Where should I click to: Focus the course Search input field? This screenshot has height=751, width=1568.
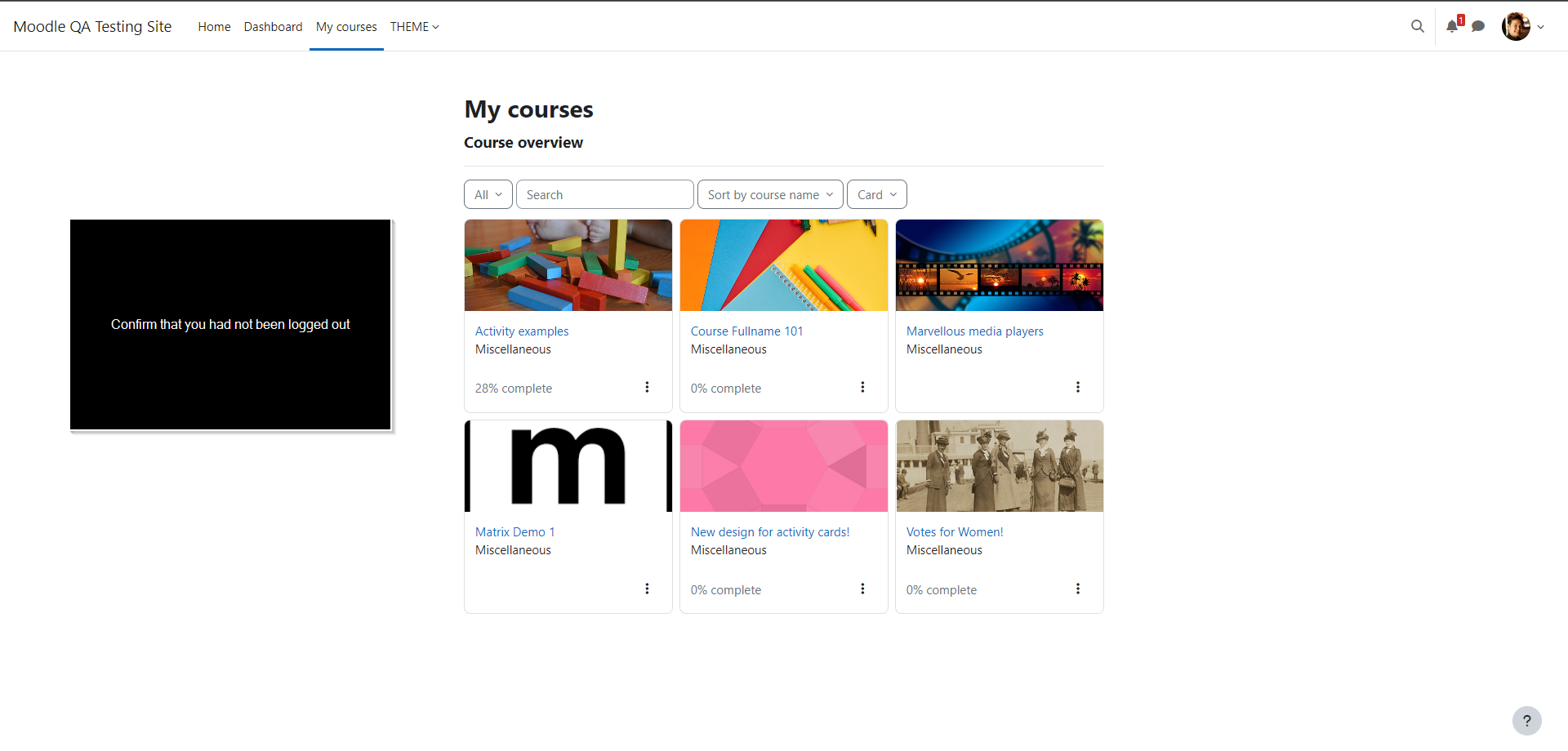coord(605,194)
